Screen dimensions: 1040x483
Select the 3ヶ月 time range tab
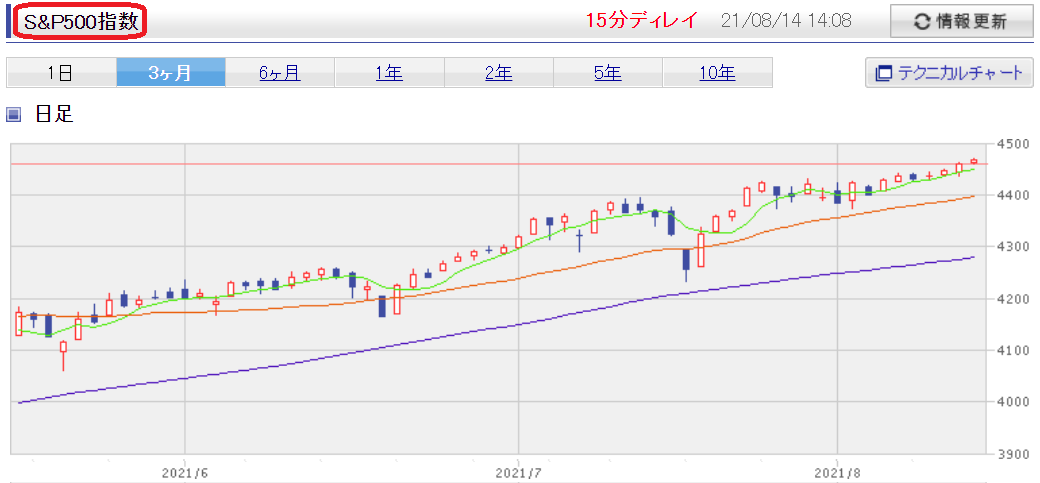[170, 72]
